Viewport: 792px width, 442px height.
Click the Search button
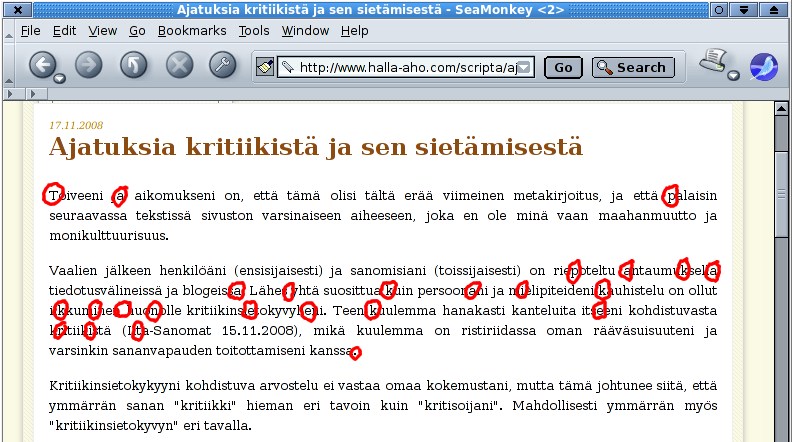633,67
